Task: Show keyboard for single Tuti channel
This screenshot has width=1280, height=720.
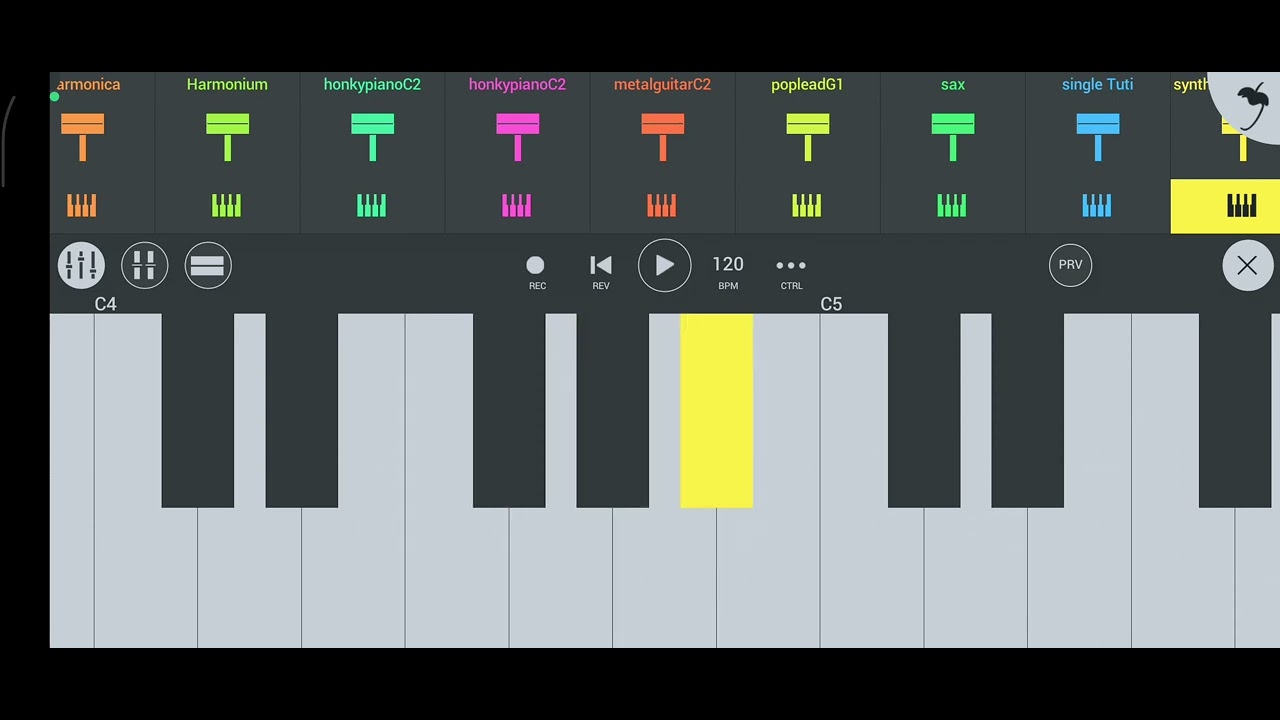Action: tap(1097, 205)
